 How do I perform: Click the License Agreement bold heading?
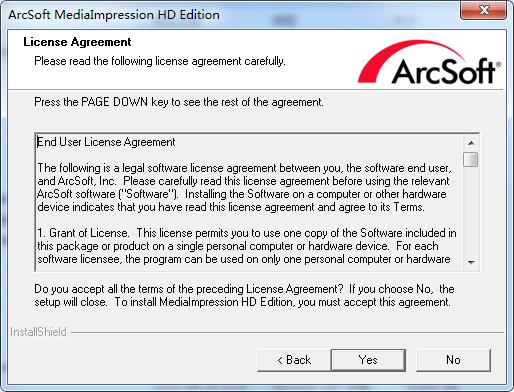(77, 42)
